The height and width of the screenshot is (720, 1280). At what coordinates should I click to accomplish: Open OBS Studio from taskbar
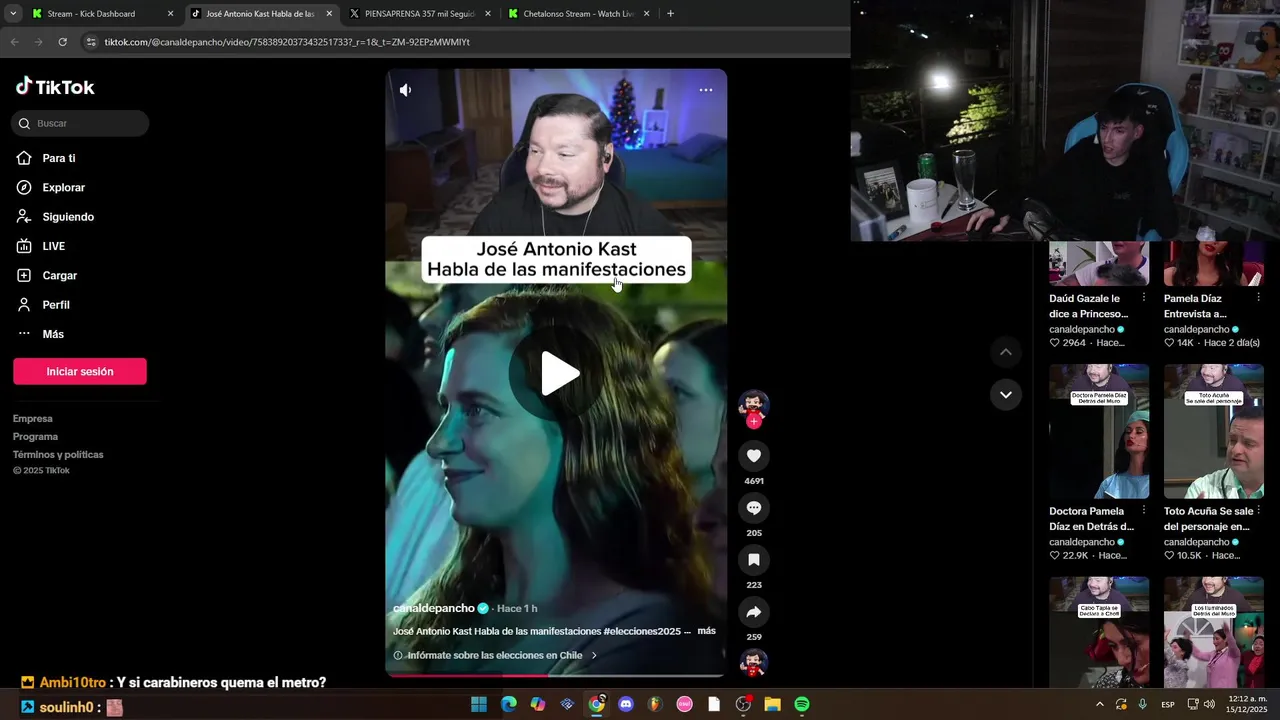point(743,704)
